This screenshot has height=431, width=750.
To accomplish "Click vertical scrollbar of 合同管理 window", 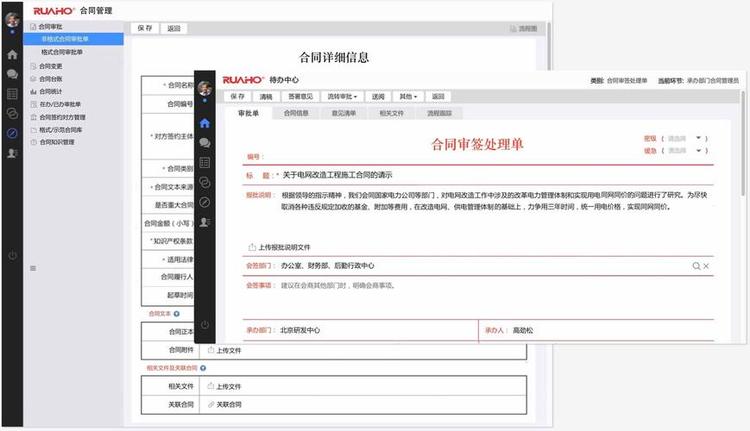I will (x=549, y=45).
